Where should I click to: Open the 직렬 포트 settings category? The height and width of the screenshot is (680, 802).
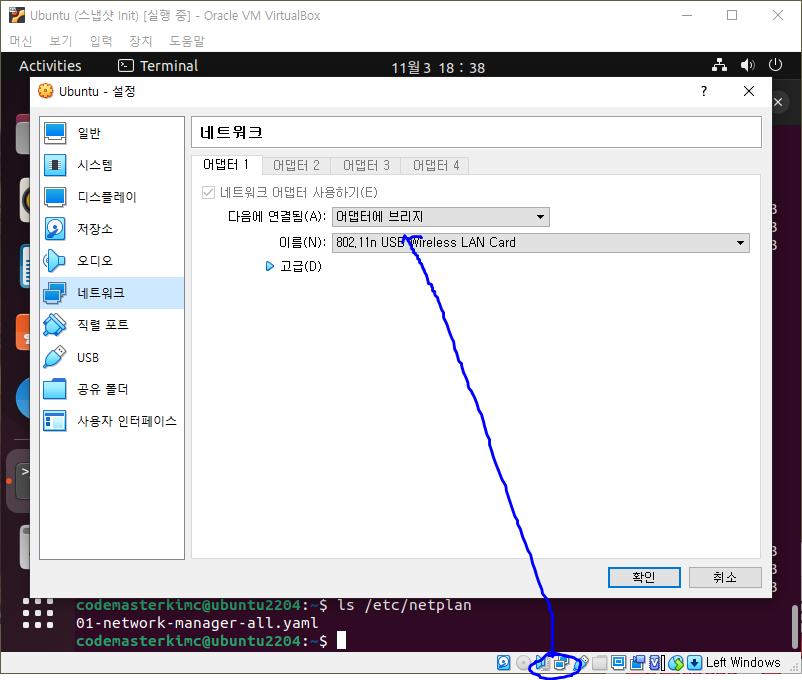tap(112, 325)
